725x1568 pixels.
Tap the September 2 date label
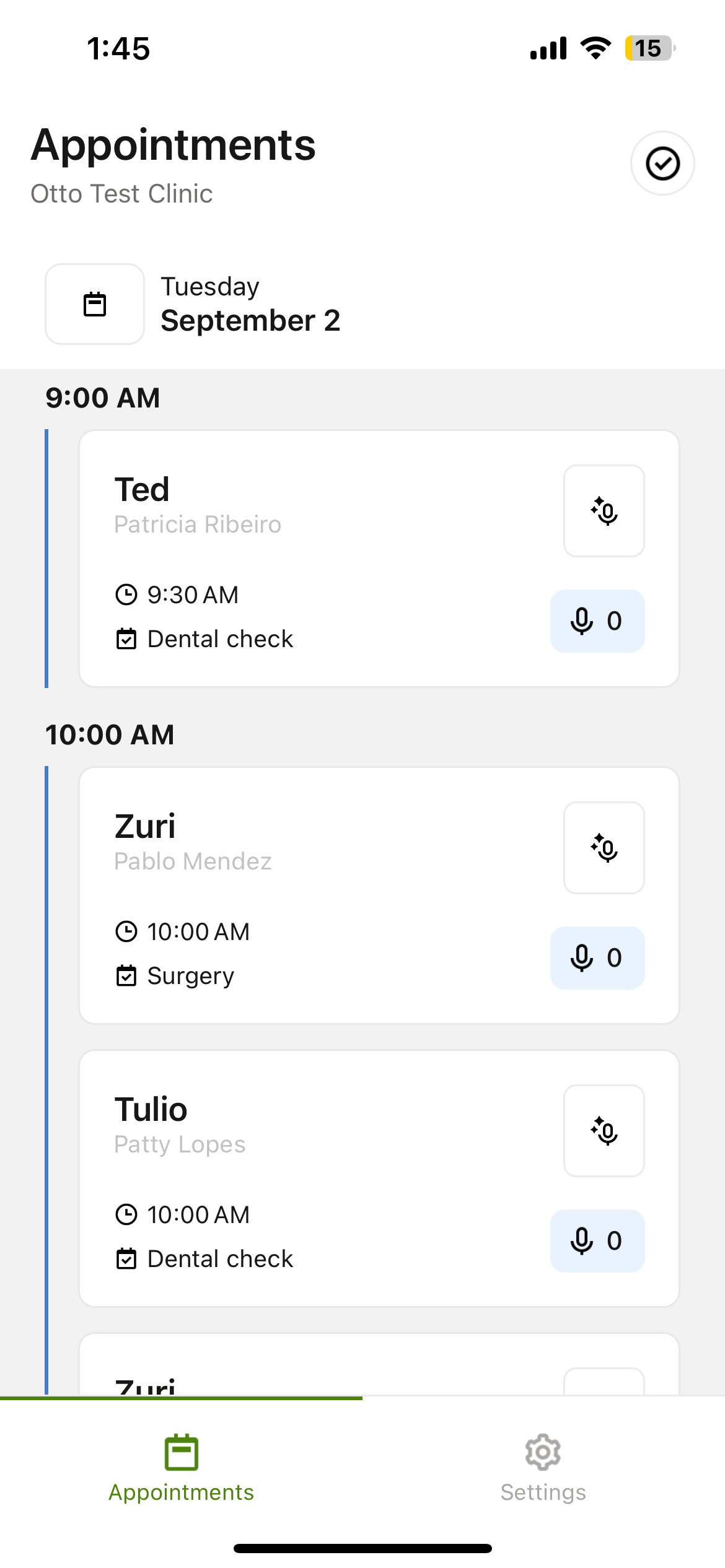[250, 321]
